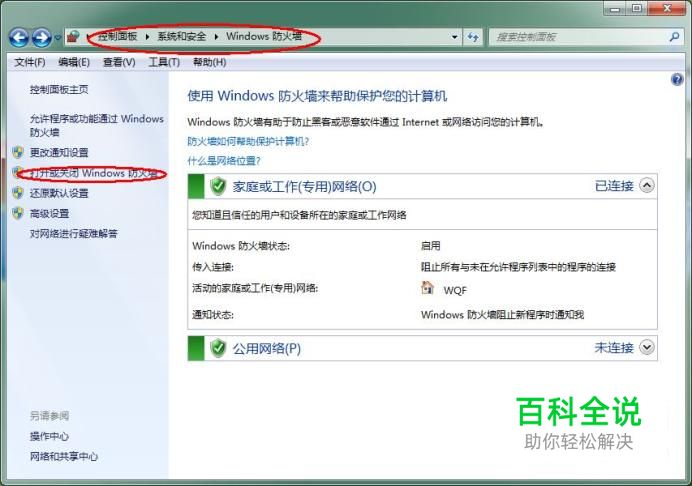This screenshot has width=692, height=486.
Task: Open 网络和共享中心
Action: click(x=64, y=456)
